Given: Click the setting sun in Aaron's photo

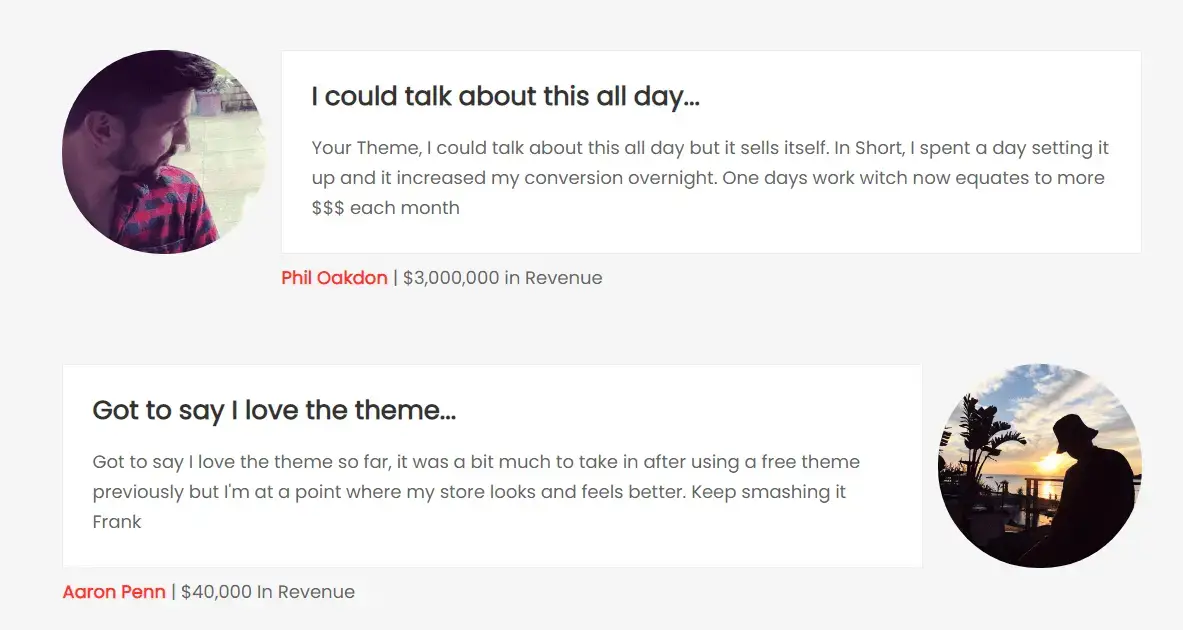Looking at the screenshot, I should [x=1050, y=462].
